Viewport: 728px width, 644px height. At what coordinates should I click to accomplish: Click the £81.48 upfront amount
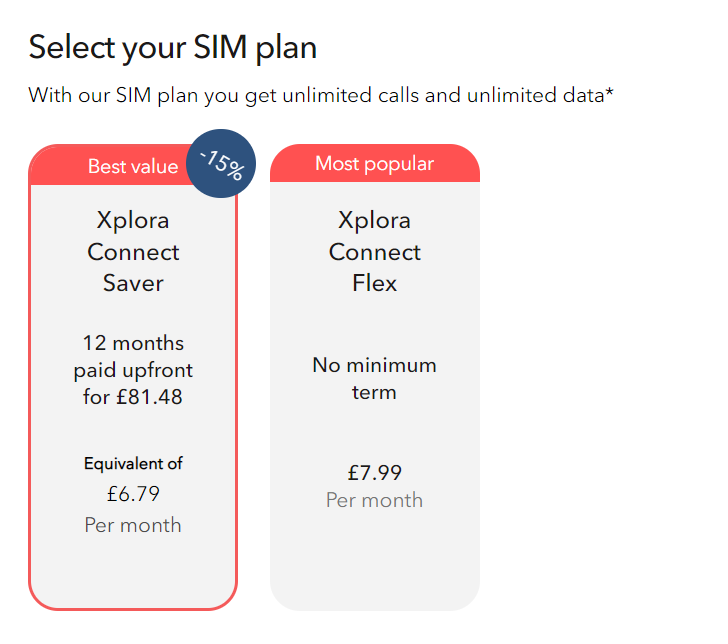coord(151,397)
